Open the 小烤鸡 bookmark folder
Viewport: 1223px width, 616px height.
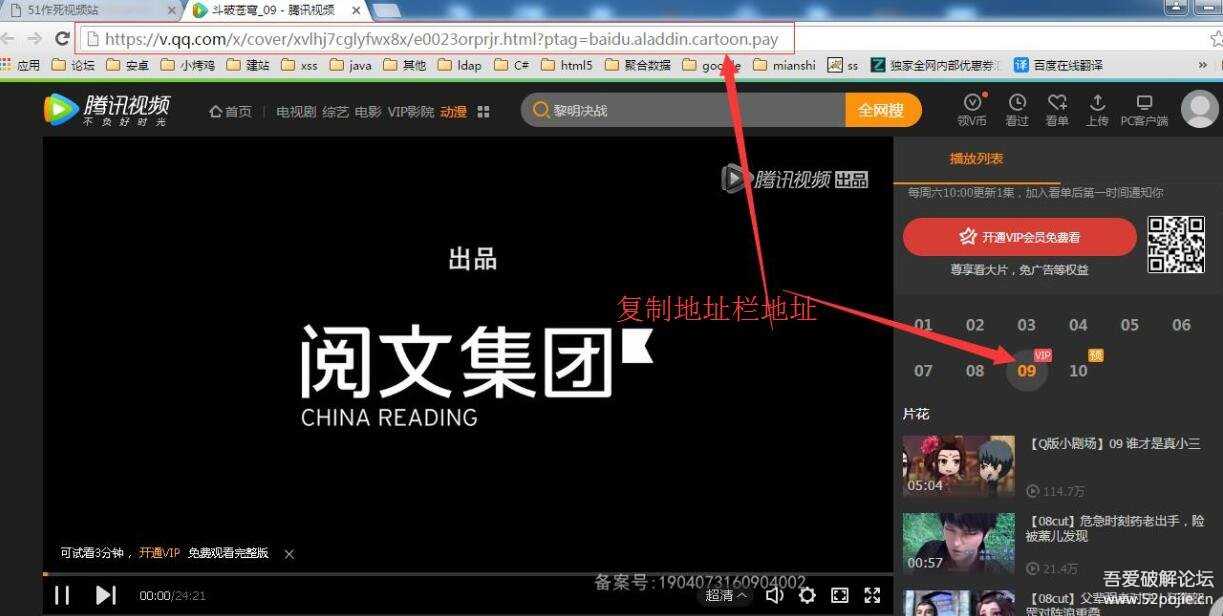point(187,65)
